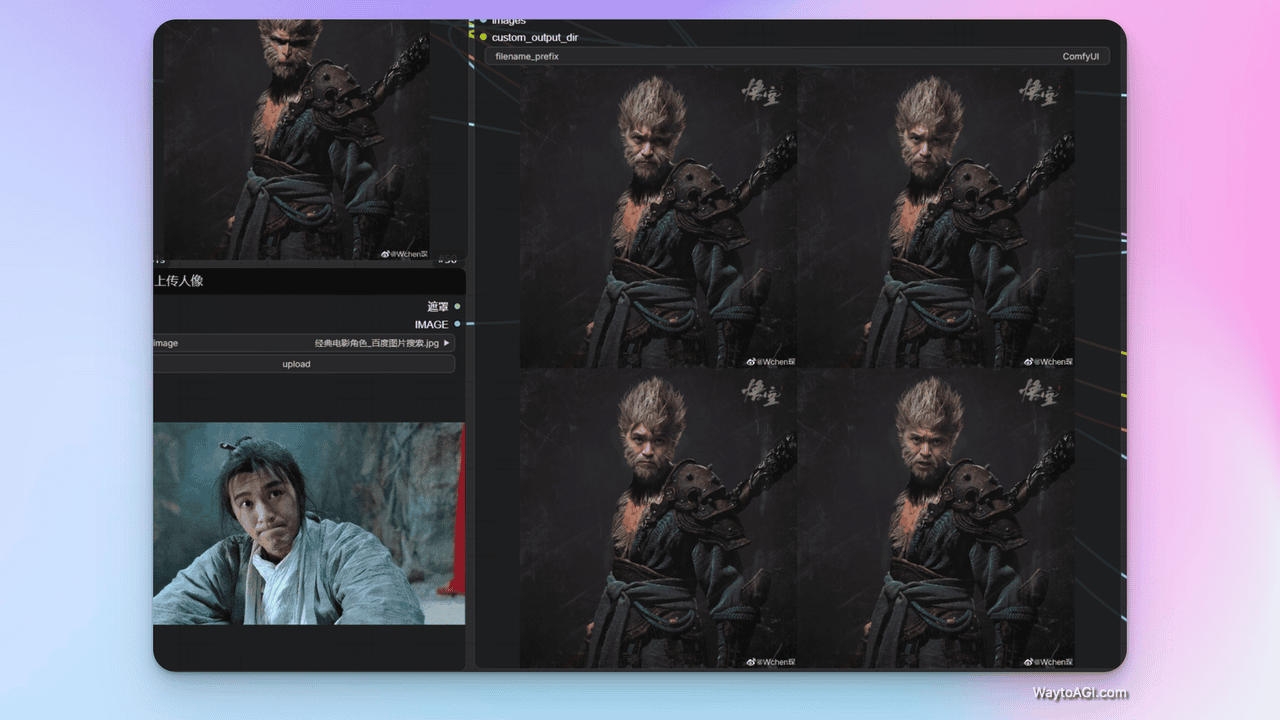Screen dimensions: 1280x720
Task: Open the image file selector dropdown
Action: coord(300,343)
